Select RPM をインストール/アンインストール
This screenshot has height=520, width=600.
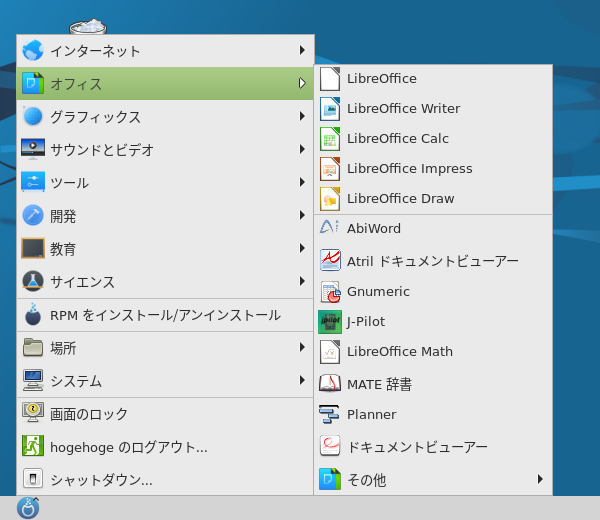pyautogui.click(x=165, y=315)
